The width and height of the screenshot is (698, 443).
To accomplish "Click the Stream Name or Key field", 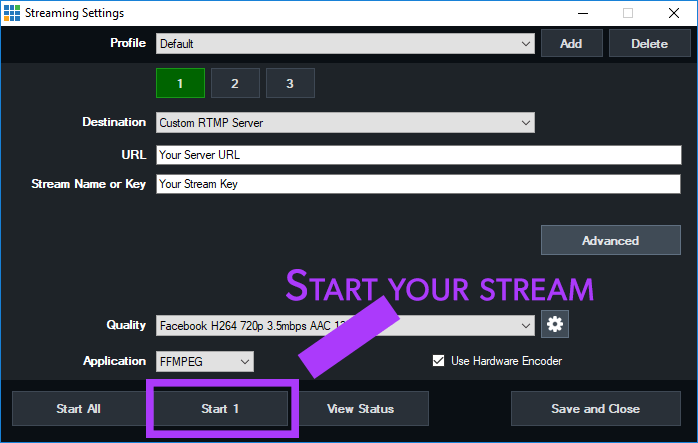I will [x=418, y=184].
